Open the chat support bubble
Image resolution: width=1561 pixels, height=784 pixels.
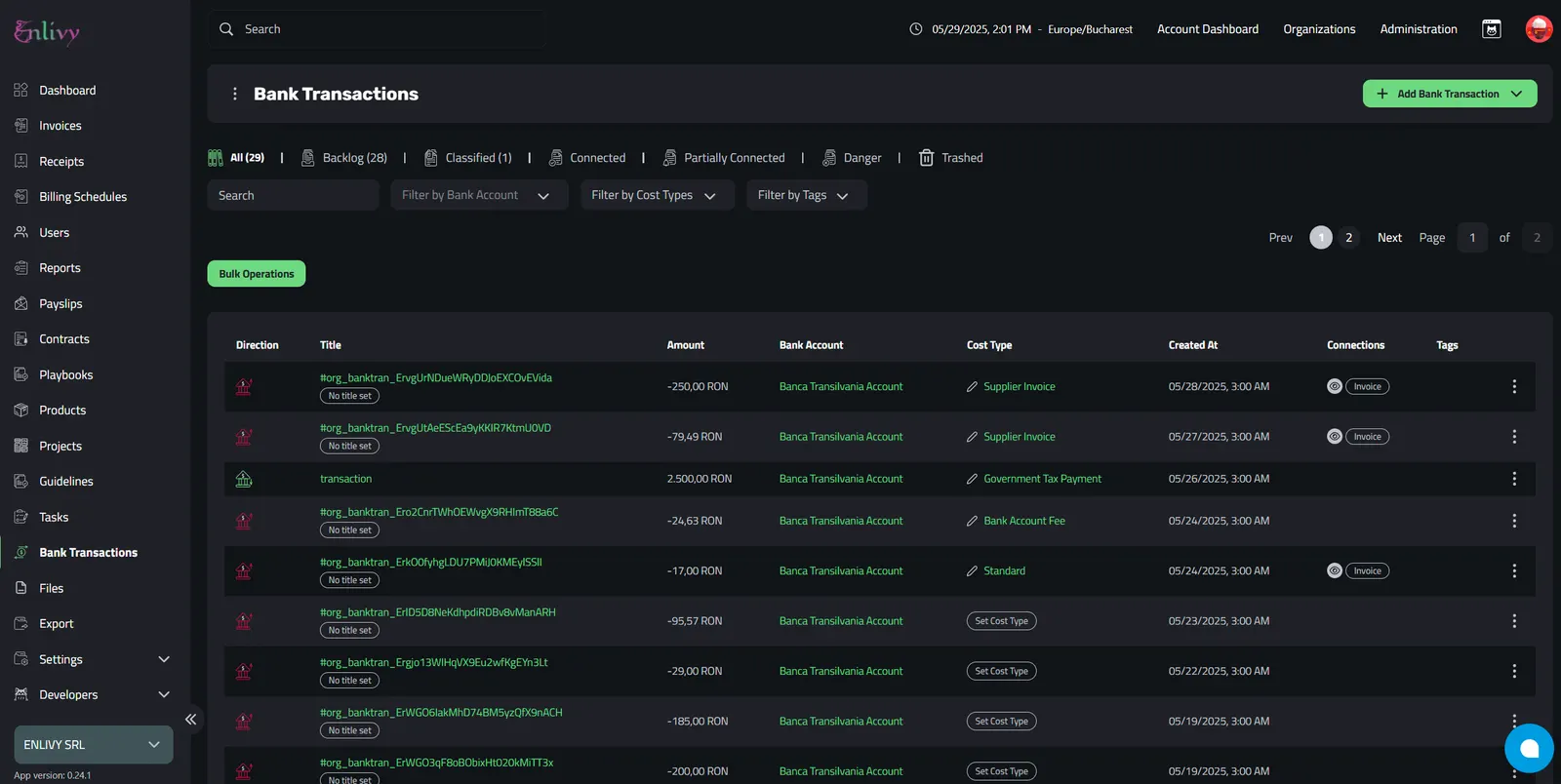pos(1529,748)
